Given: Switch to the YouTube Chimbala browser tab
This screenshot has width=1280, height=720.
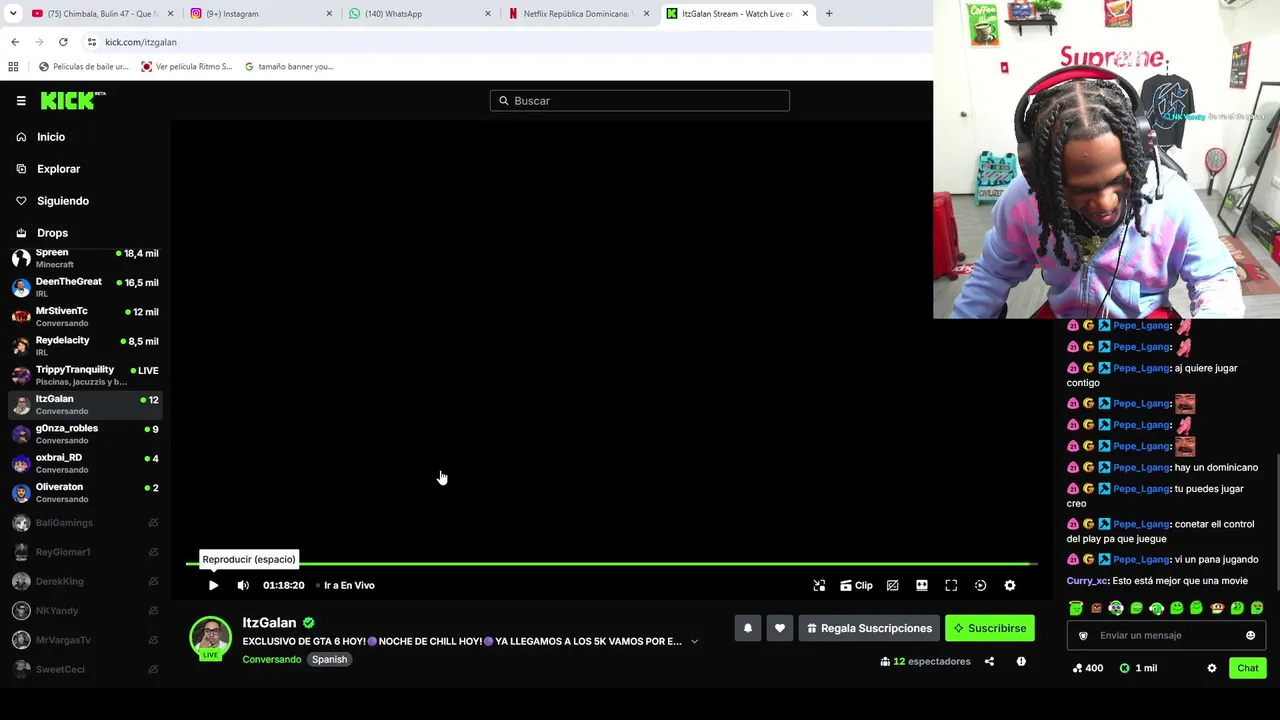Looking at the screenshot, I should pyautogui.click(x=100, y=14).
